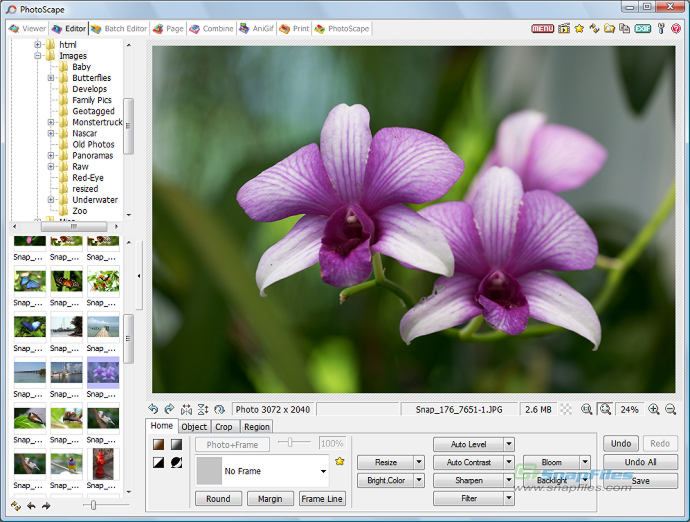
Task: Click the thumbnail size slider handle
Action: click(93, 505)
